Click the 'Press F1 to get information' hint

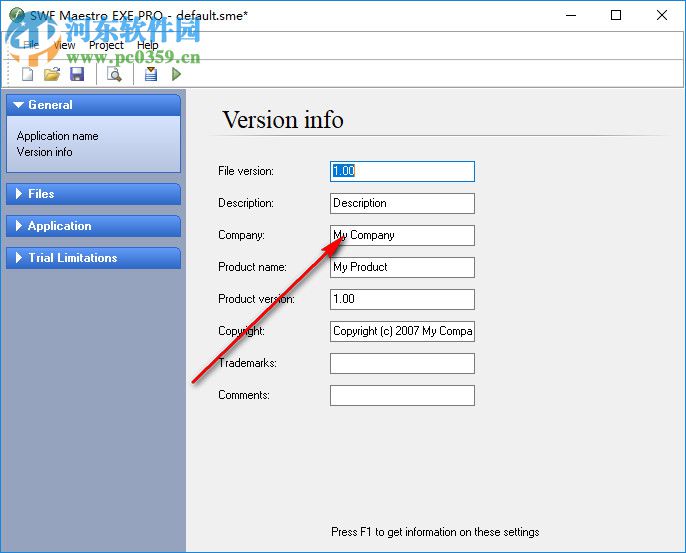tap(435, 532)
